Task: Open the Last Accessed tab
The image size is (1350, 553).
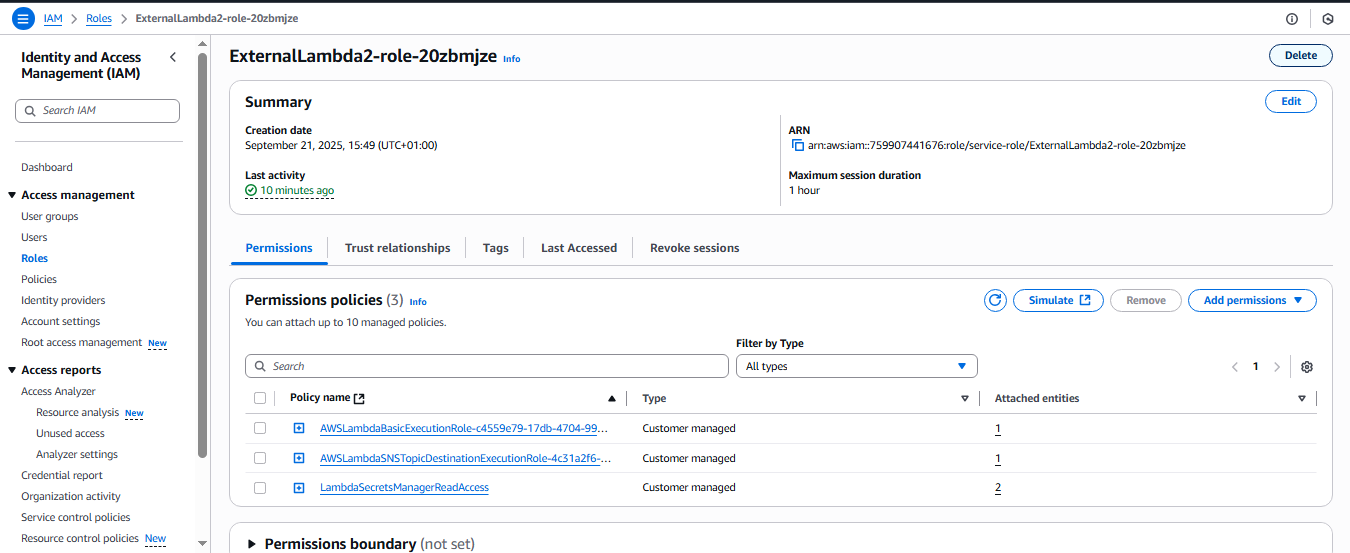Action: click(579, 248)
